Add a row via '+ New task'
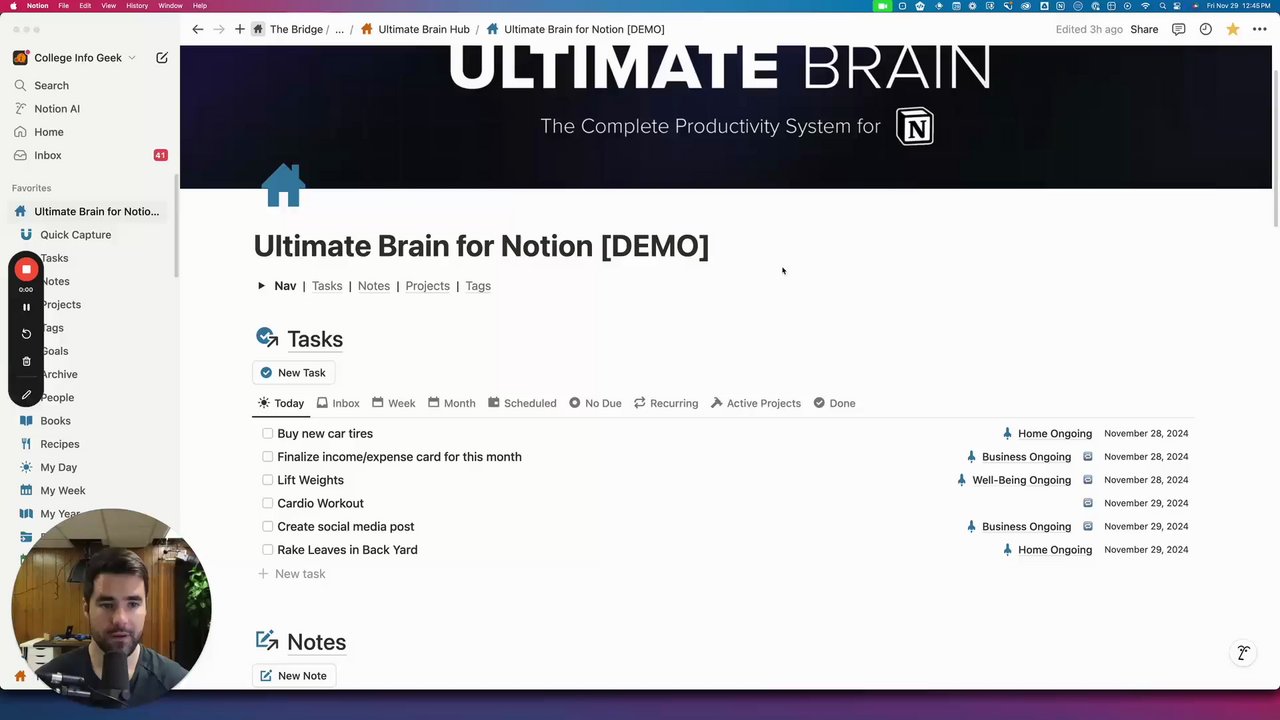The width and height of the screenshot is (1280, 720). 291,574
